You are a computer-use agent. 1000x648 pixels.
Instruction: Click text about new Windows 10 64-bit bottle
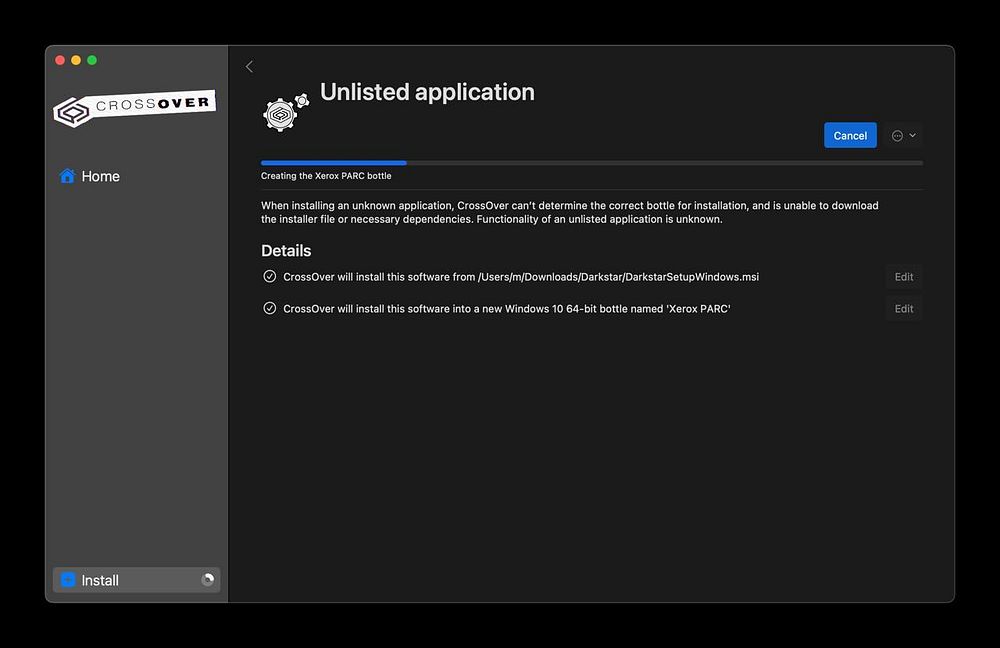pos(506,309)
